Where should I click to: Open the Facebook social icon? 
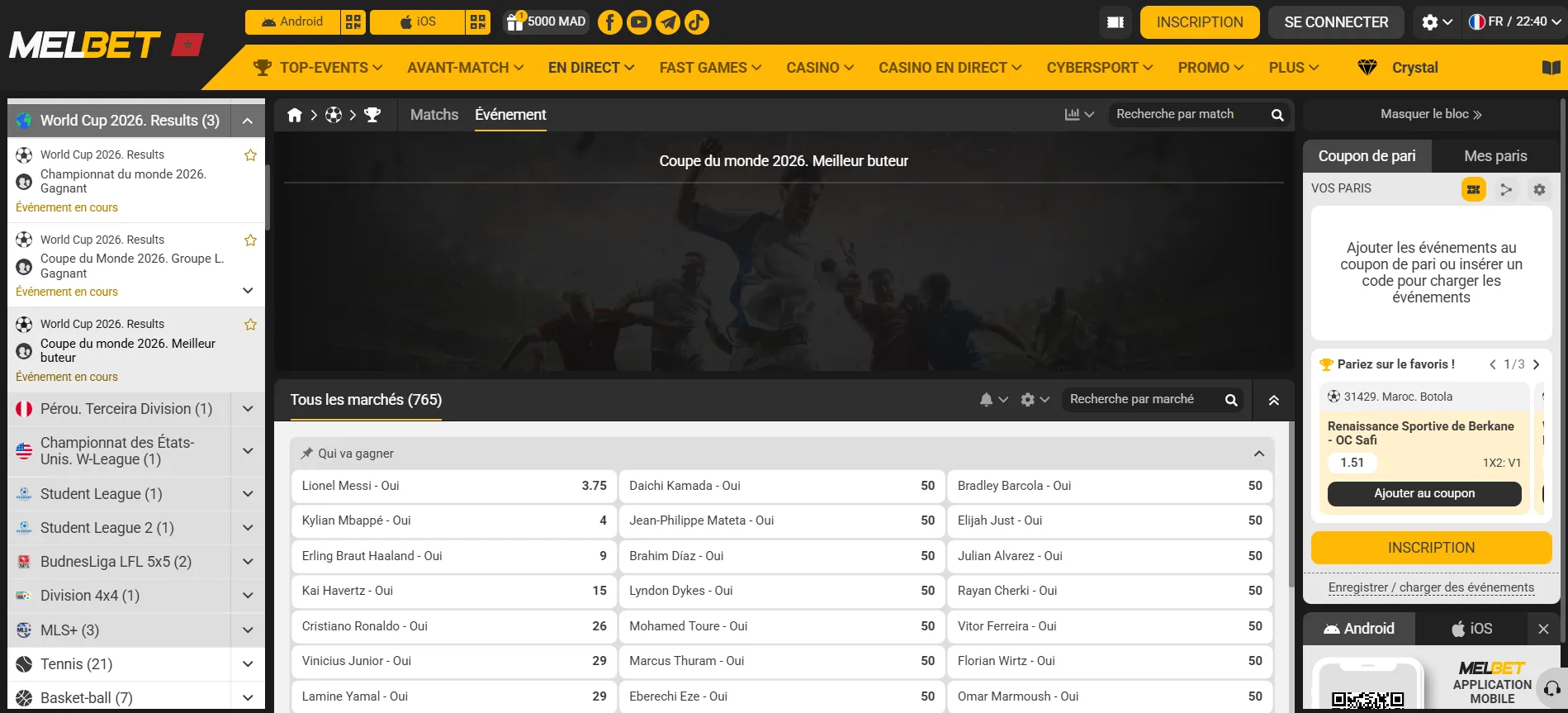(609, 22)
